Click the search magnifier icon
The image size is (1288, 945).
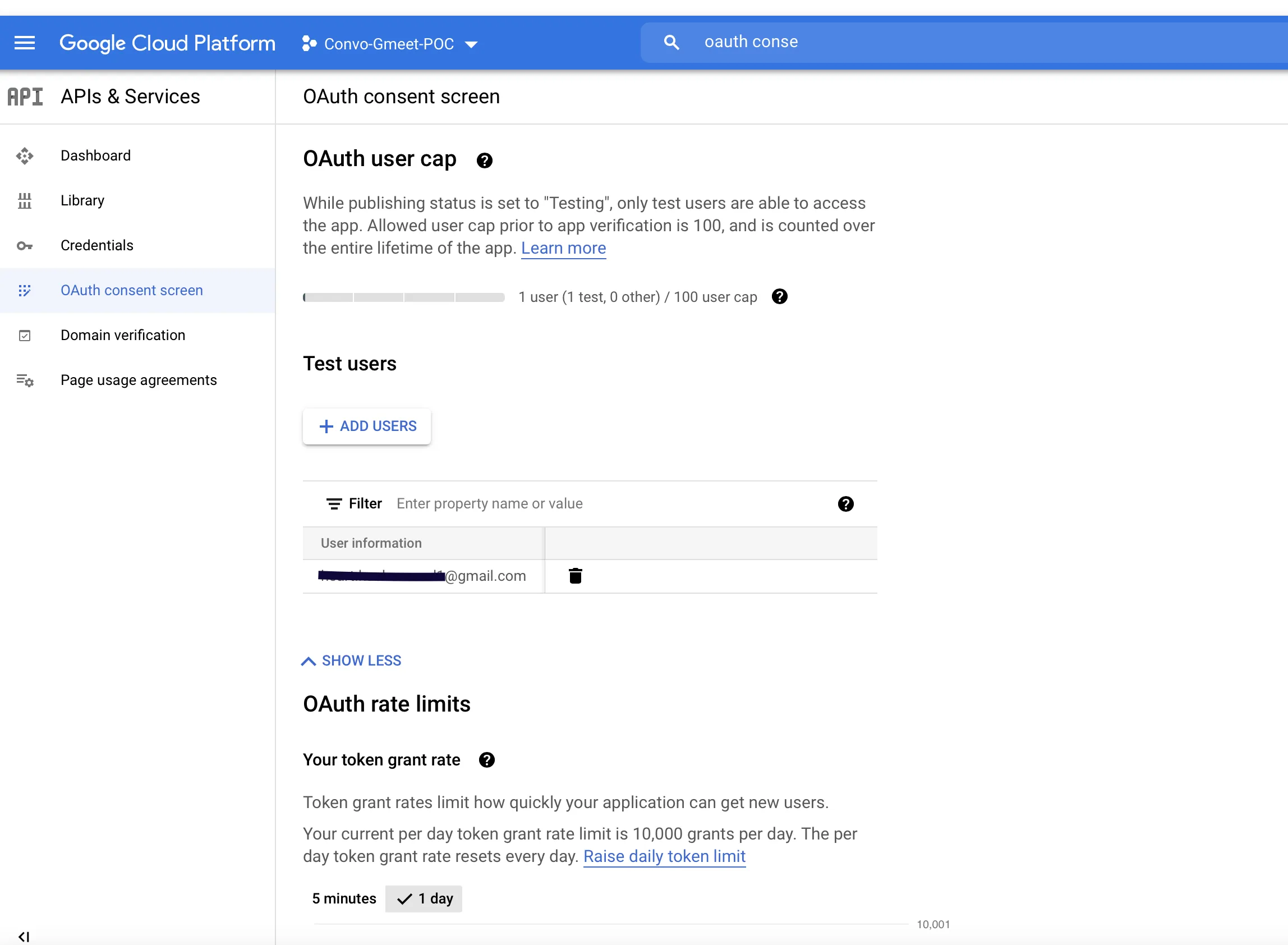671,42
